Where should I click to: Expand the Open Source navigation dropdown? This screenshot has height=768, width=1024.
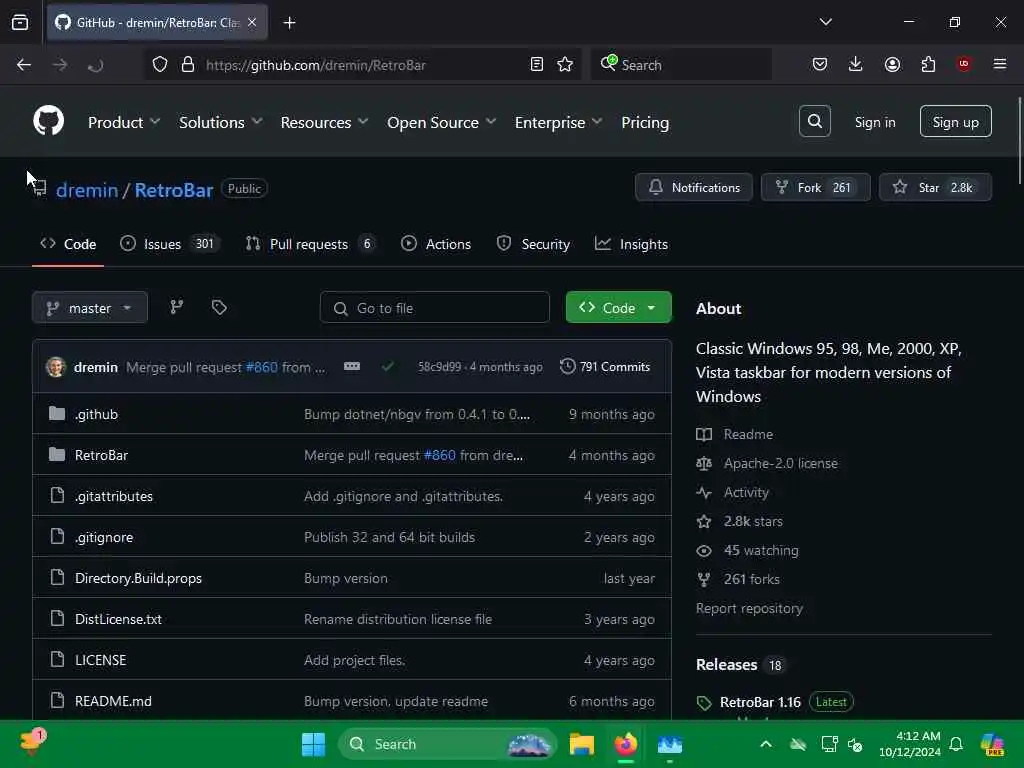click(x=441, y=122)
